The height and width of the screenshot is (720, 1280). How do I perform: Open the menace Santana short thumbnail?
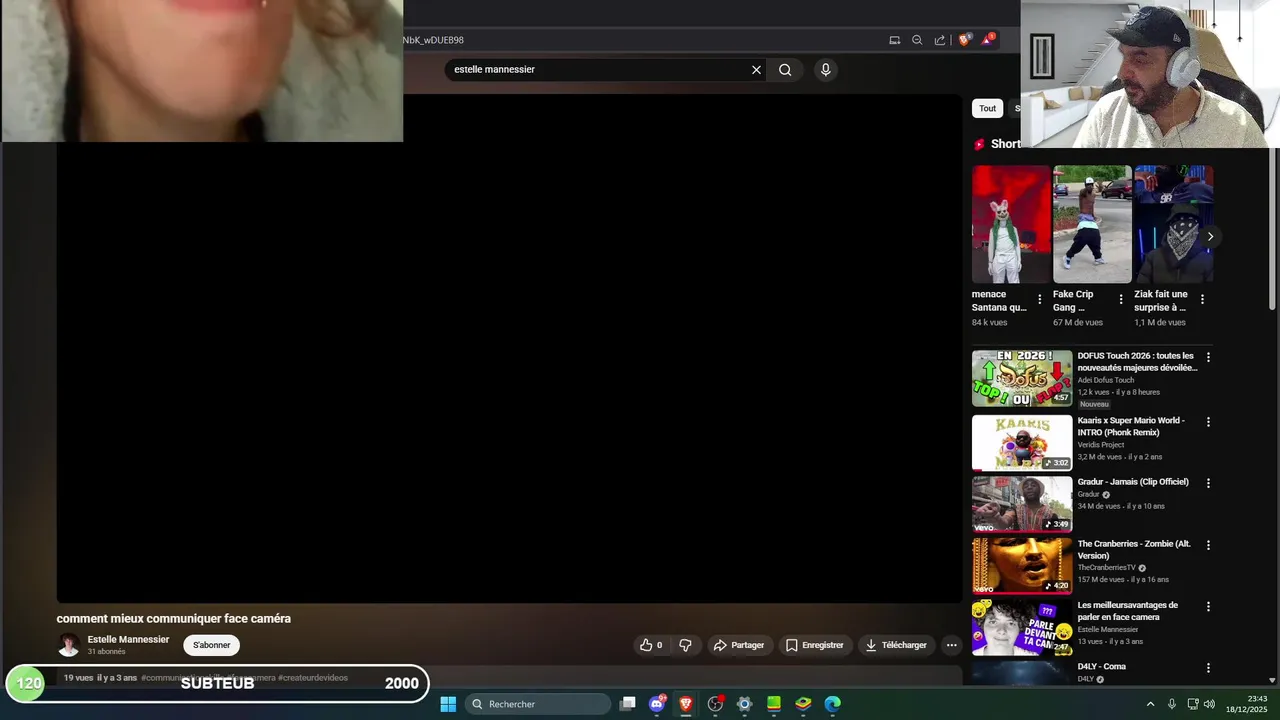click(1011, 224)
